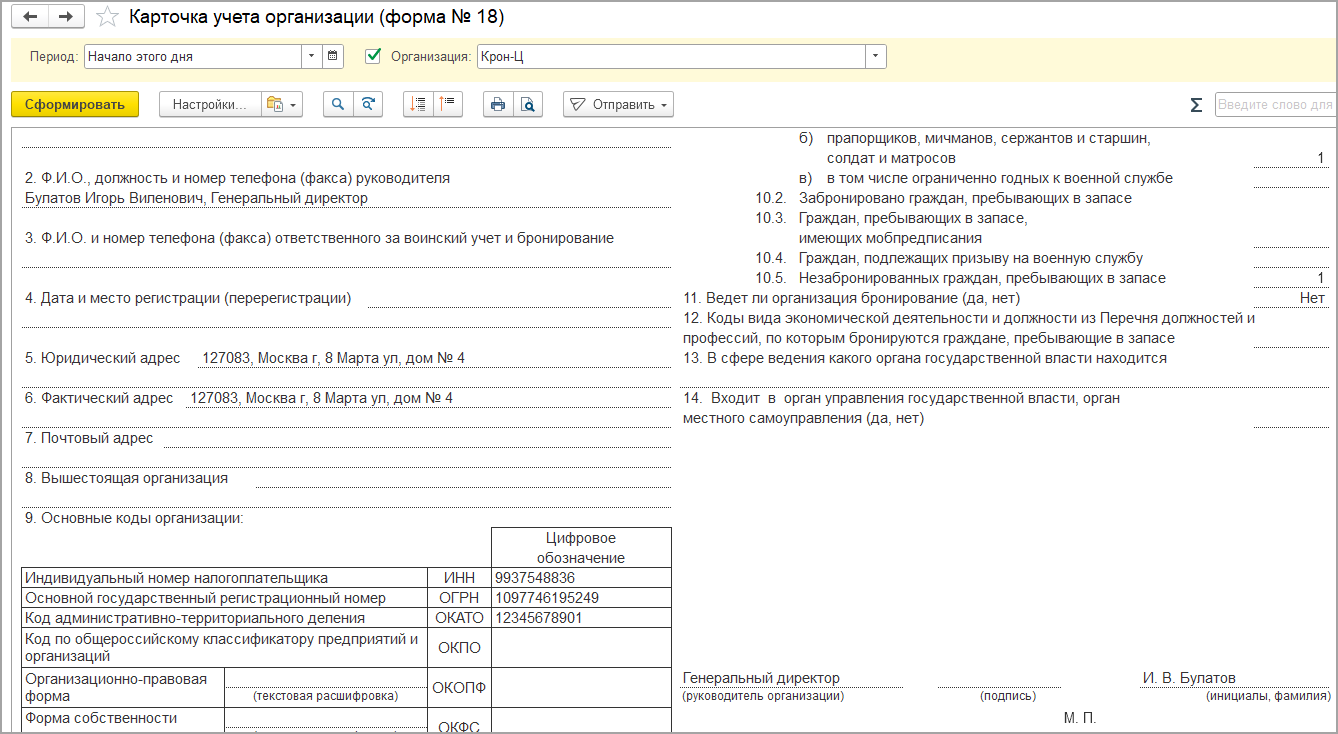Screen dimensions: 1338x734
Task: Go back with the left arrow button
Action: [x=30, y=17]
